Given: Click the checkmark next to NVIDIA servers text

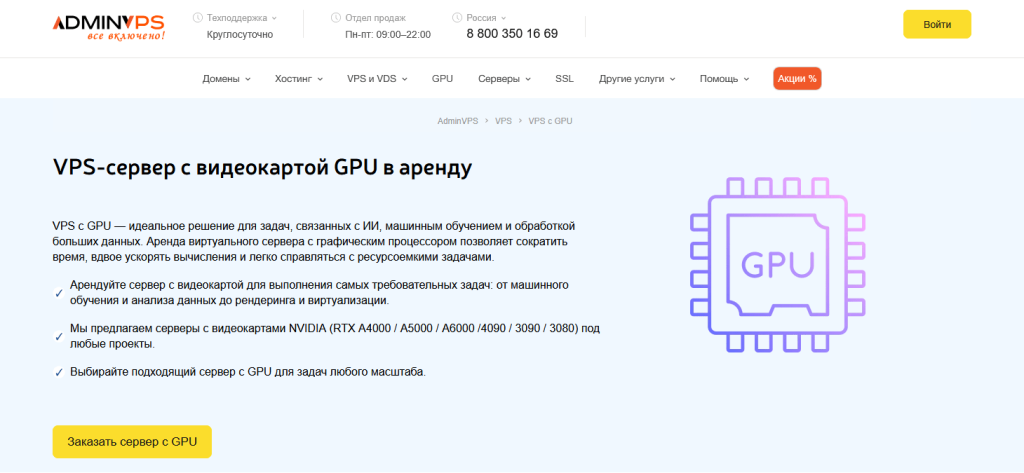Looking at the screenshot, I should point(59,335).
